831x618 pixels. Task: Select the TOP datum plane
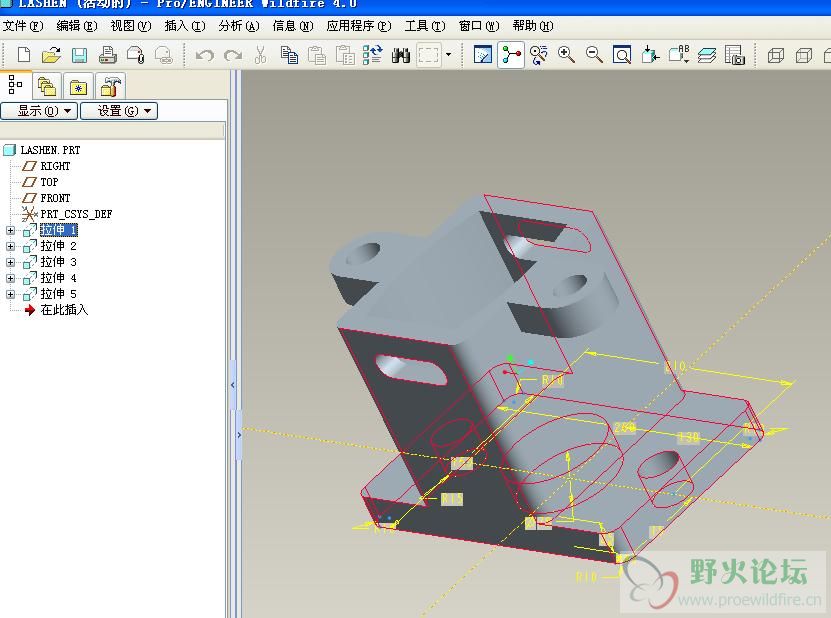49,182
